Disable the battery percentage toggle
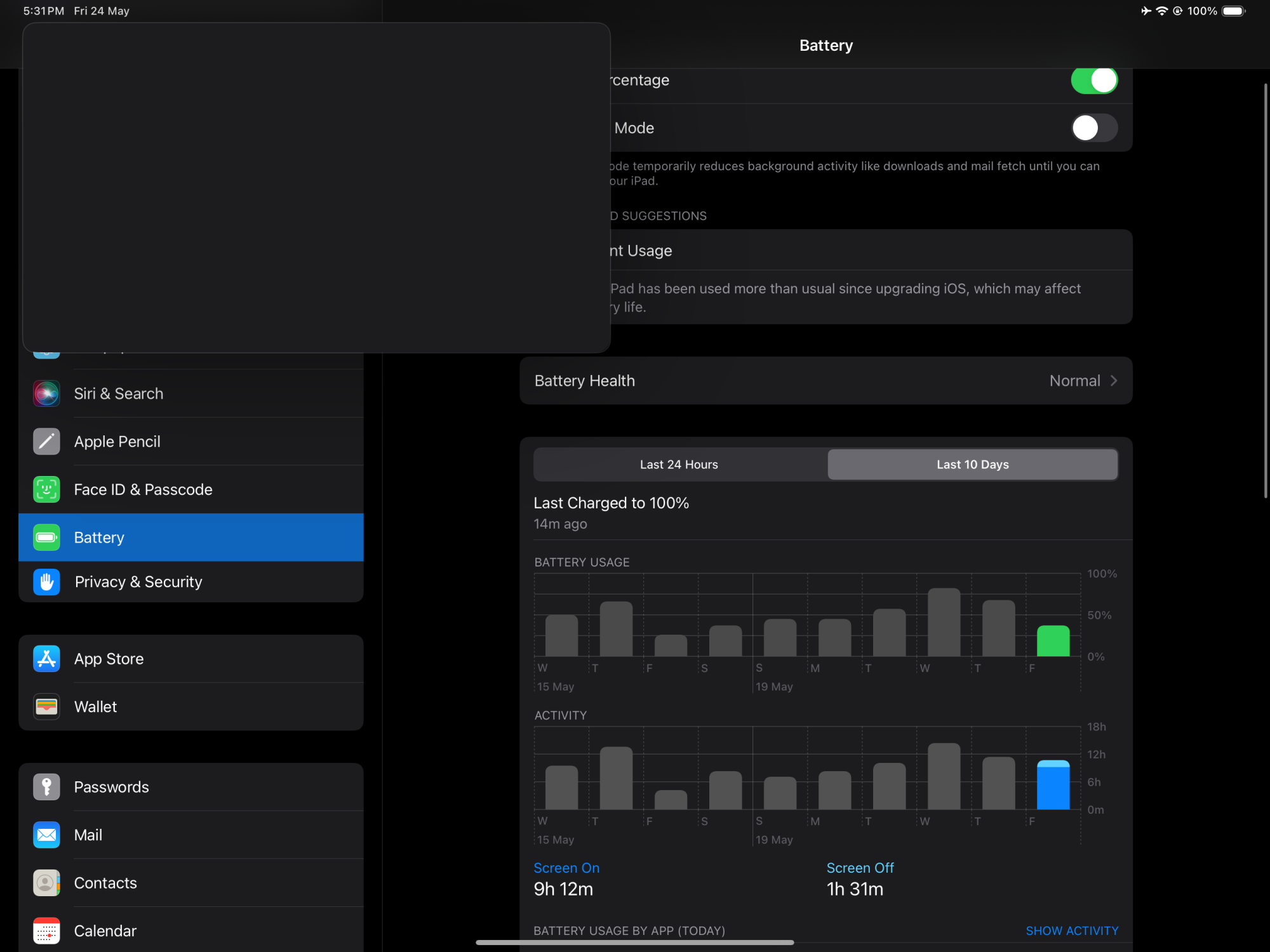1270x952 pixels. (1093, 81)
